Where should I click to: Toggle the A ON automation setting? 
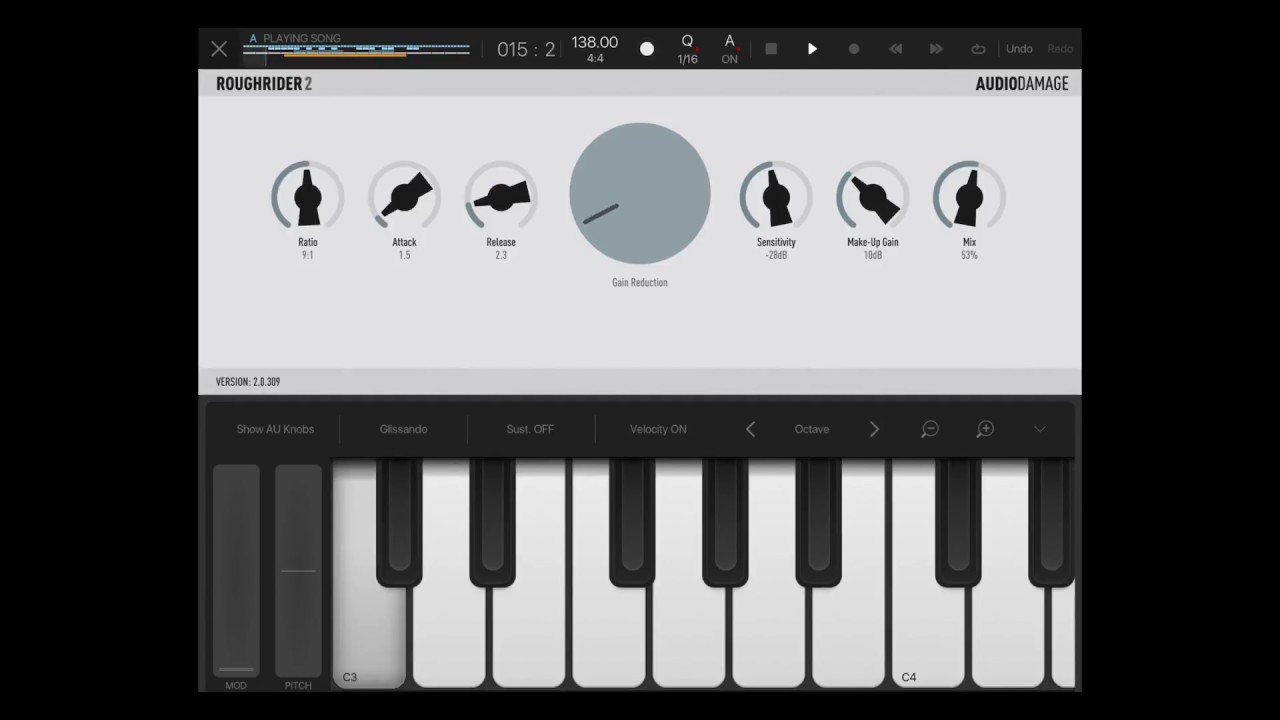click(x=730, y=49)
